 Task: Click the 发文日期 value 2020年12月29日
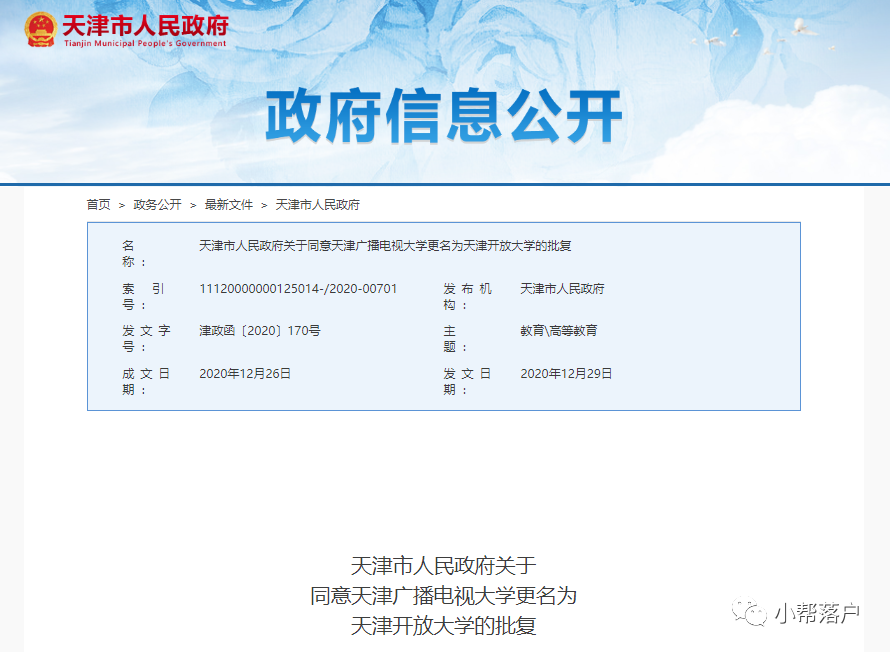tap(566, 374)
